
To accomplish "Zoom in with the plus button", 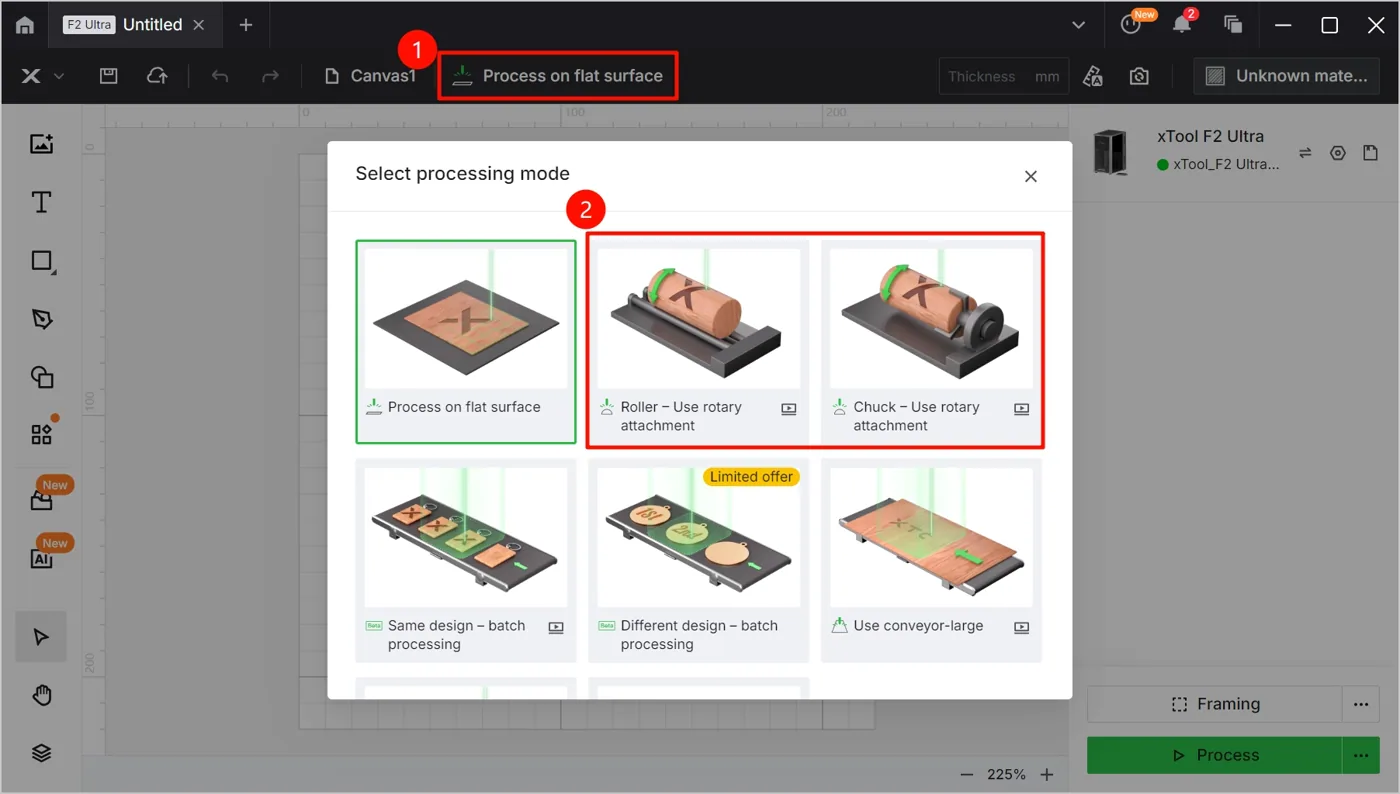I will pos(1047,775).
